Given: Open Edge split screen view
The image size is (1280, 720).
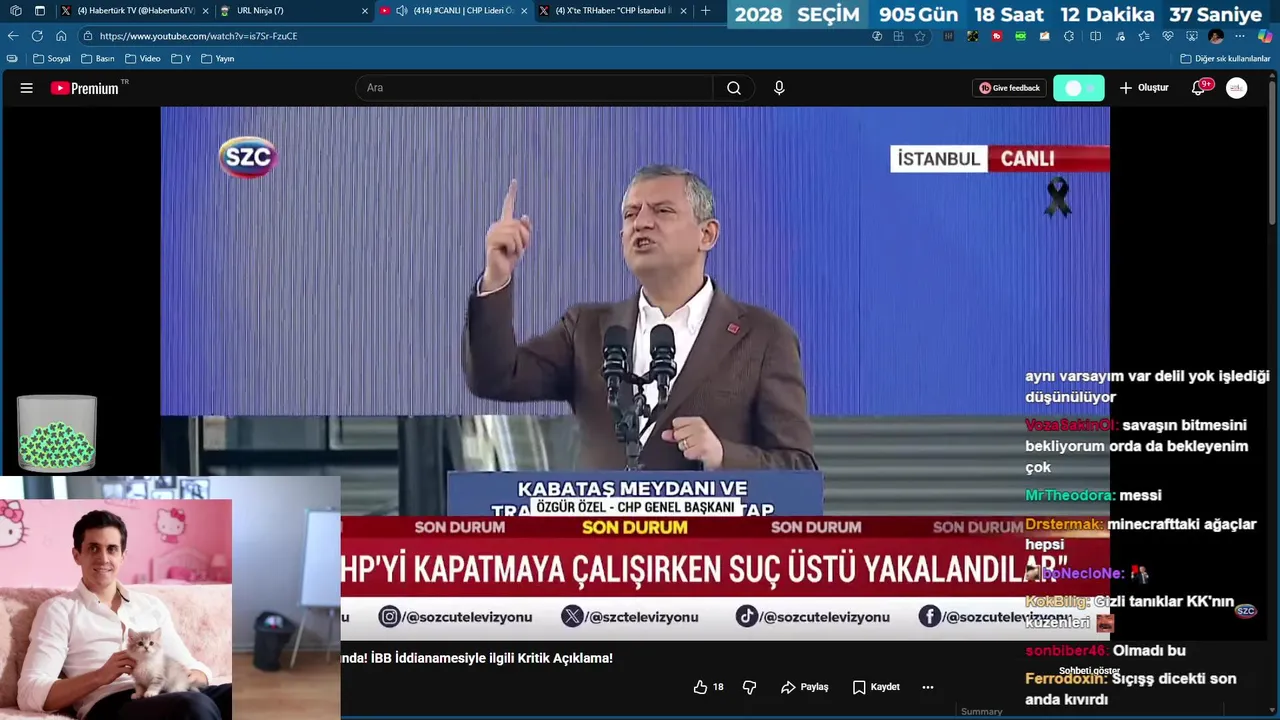Looking at the screenshot, I should (1095, 36).
